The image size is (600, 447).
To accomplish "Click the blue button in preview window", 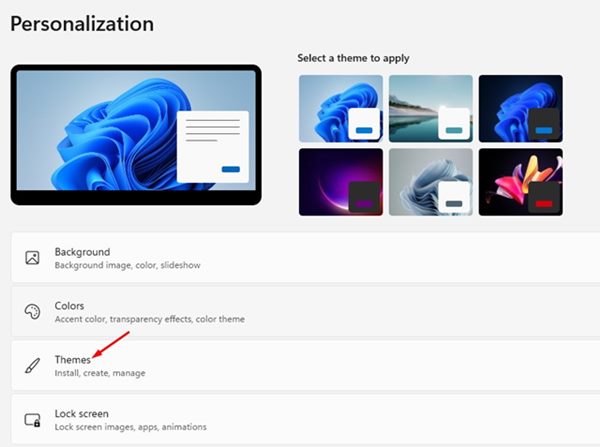I will click(x=231, y=169).
